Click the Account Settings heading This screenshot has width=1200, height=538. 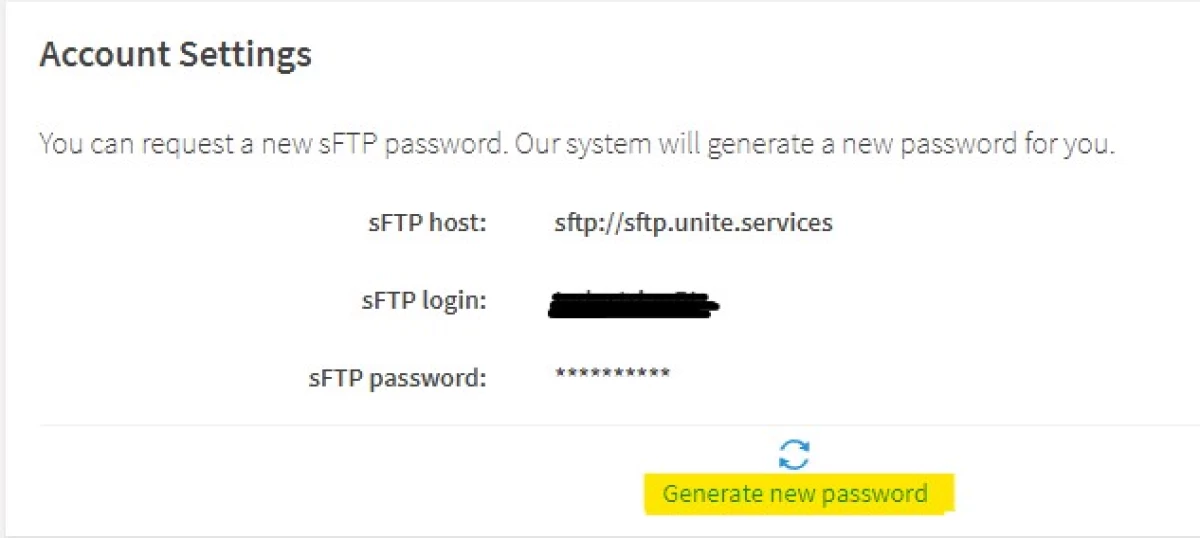pyautogui.click(x=176, y=54)
